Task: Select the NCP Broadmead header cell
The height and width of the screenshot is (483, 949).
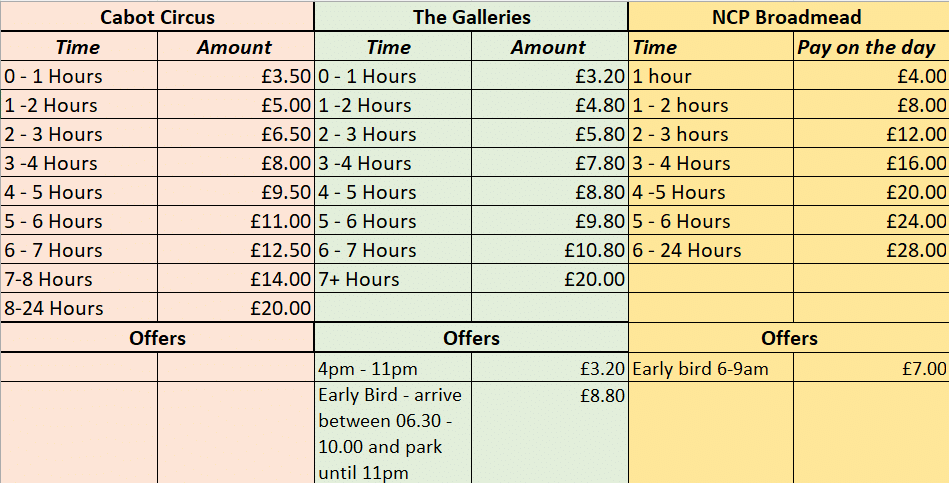Action: click(x=788, y=17)
